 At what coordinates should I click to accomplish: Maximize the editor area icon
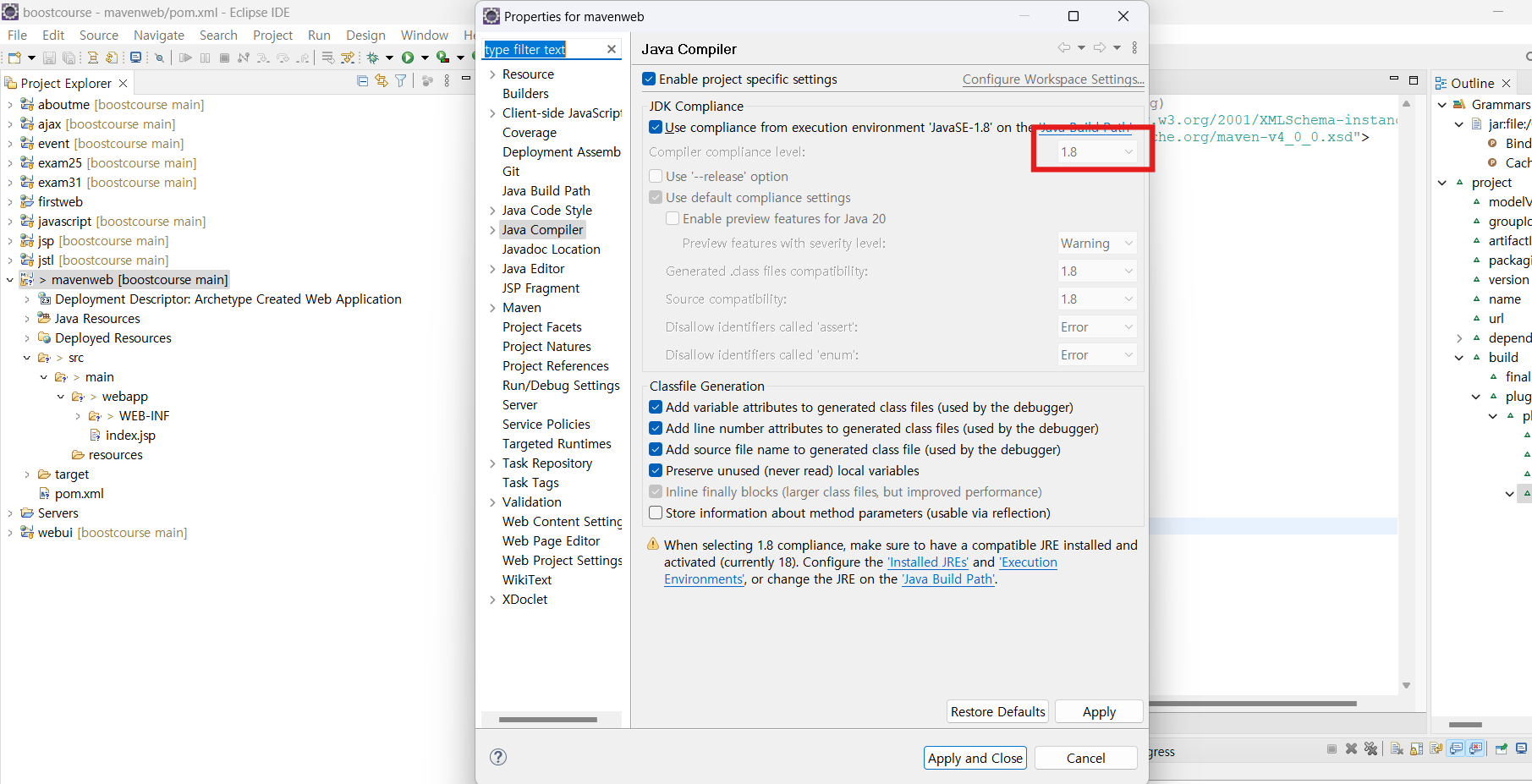(x=1414, y=80)
